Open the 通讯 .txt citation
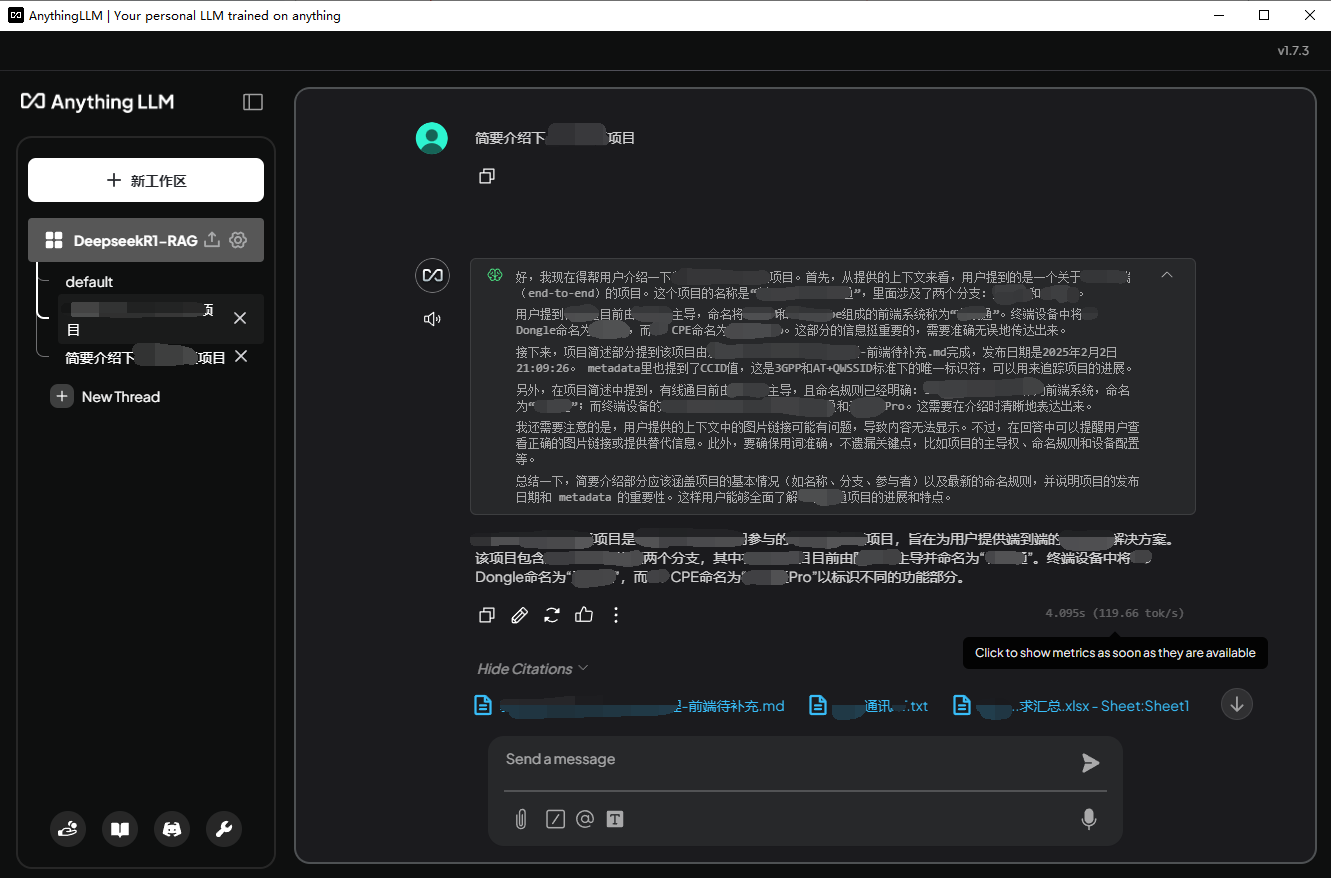This screenshot has width=1331, height=878. coord(868,705)
